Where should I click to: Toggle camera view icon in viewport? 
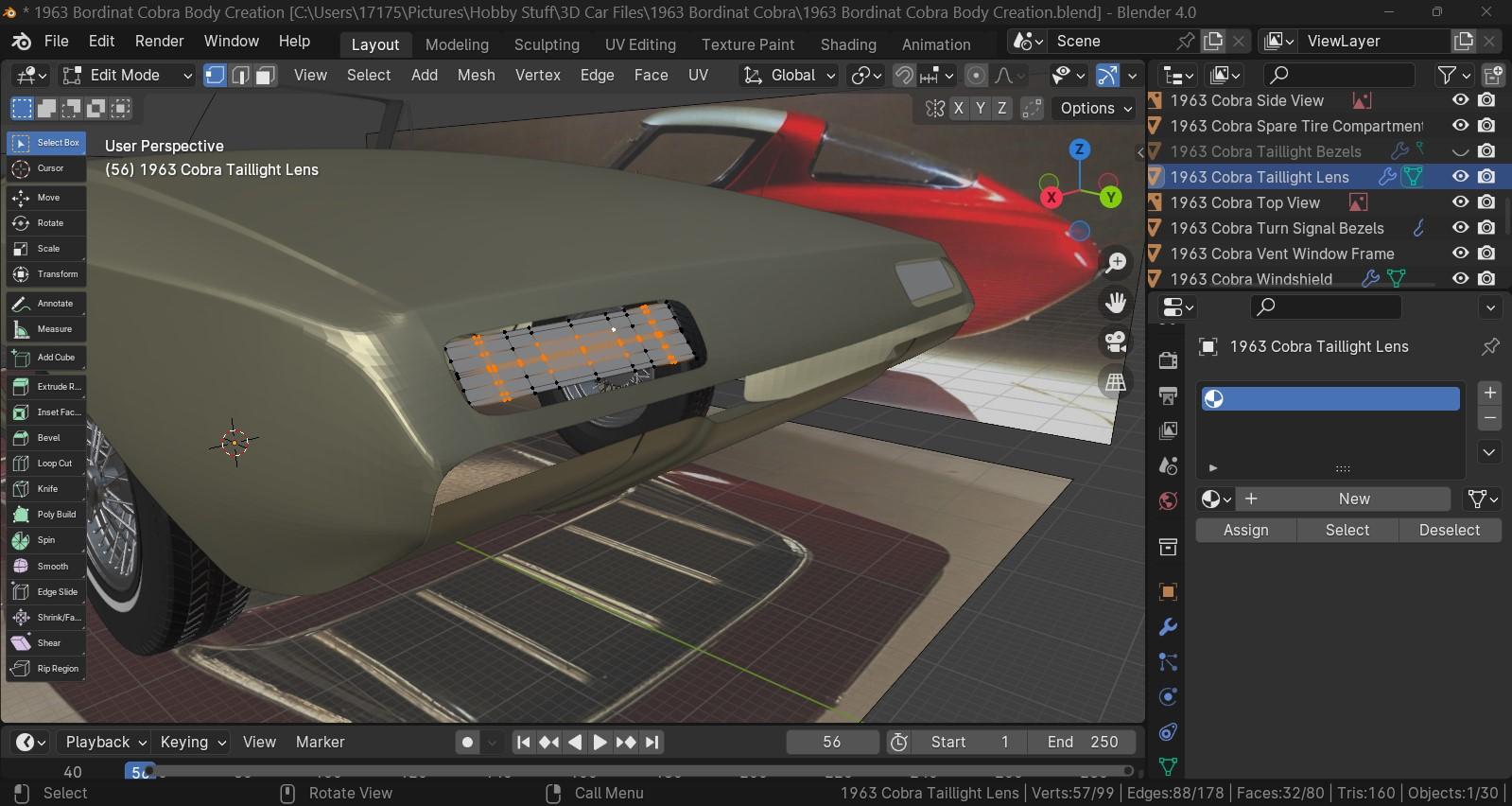1116,342
